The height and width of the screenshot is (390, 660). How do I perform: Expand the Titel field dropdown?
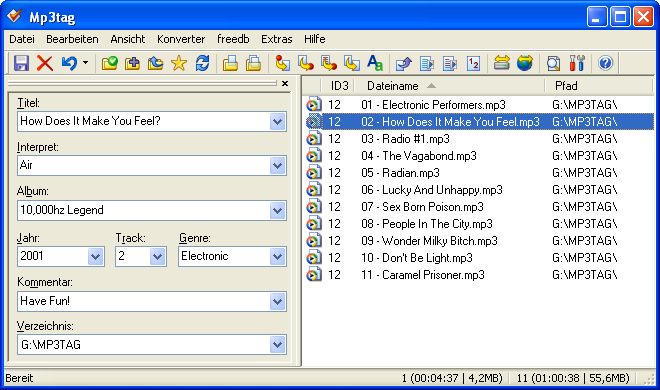point(277,122)
